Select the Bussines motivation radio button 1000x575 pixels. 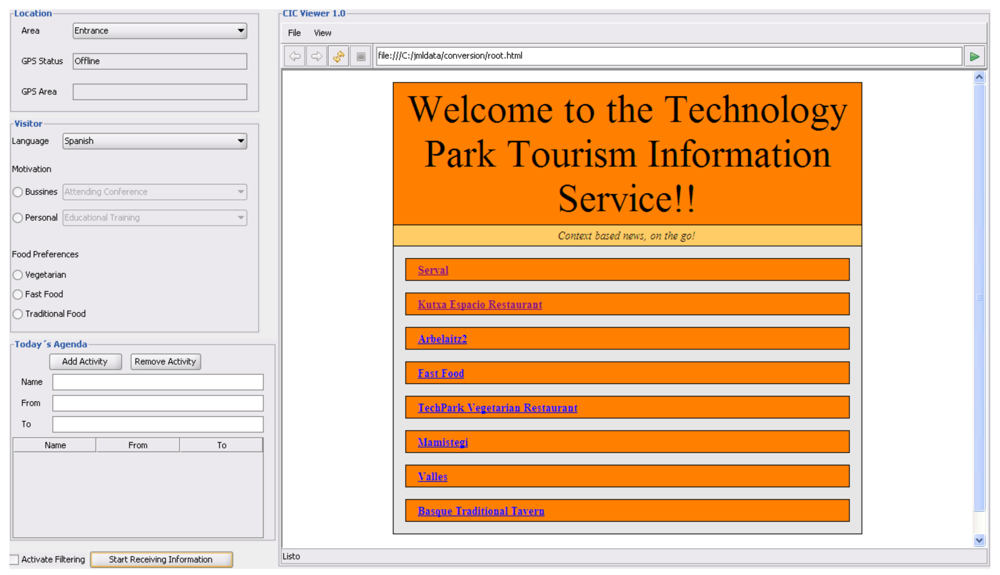coord(18,192)
